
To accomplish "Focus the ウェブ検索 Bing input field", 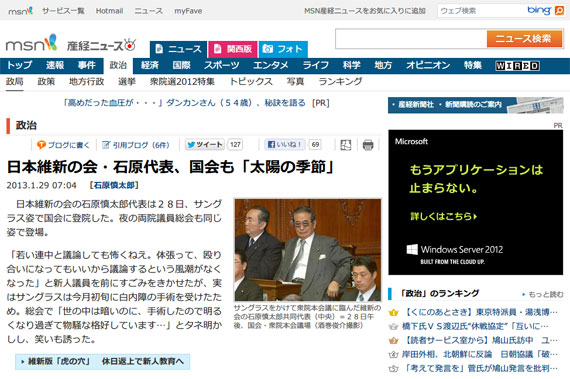I will click(482, 11).
